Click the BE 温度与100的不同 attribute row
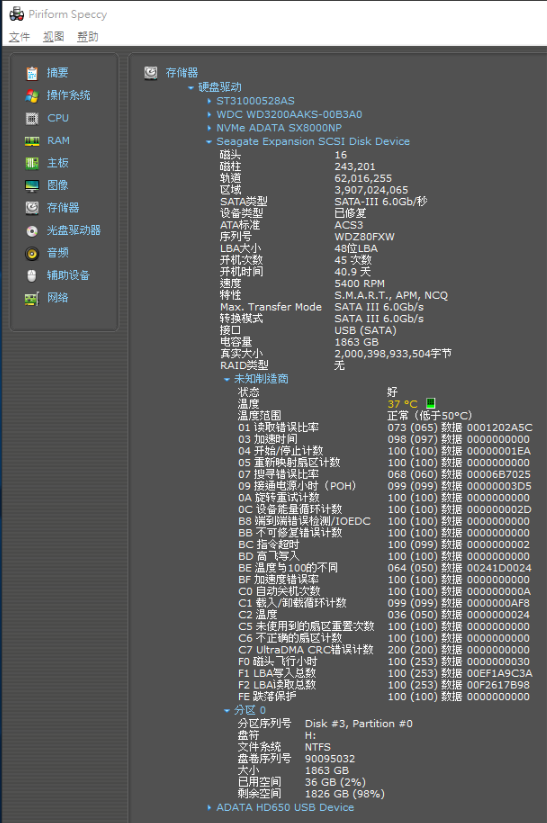This screenshot has width=547, height=823. [385, 568]
